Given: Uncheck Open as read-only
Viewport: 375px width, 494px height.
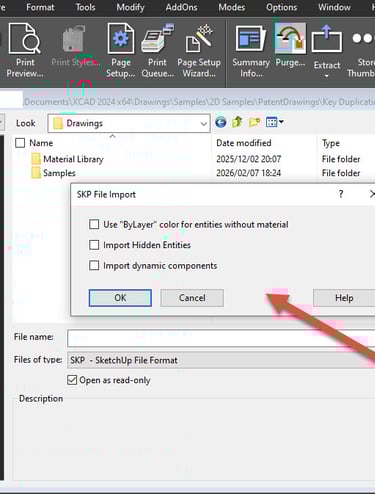Looking at the screenshot, I should point(72,380).
